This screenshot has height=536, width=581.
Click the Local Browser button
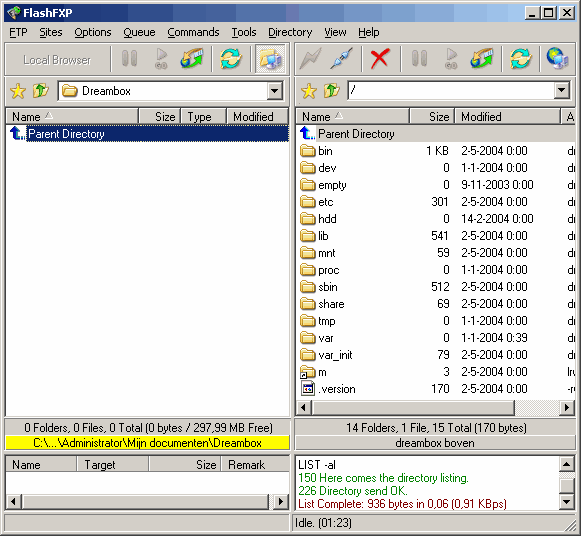tap(57, 60)
